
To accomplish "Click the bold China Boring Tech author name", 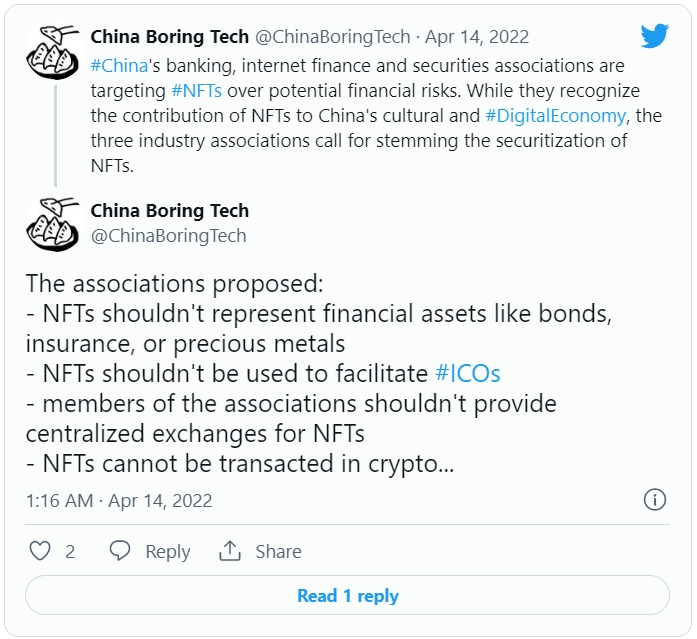I will pos(169,211).
